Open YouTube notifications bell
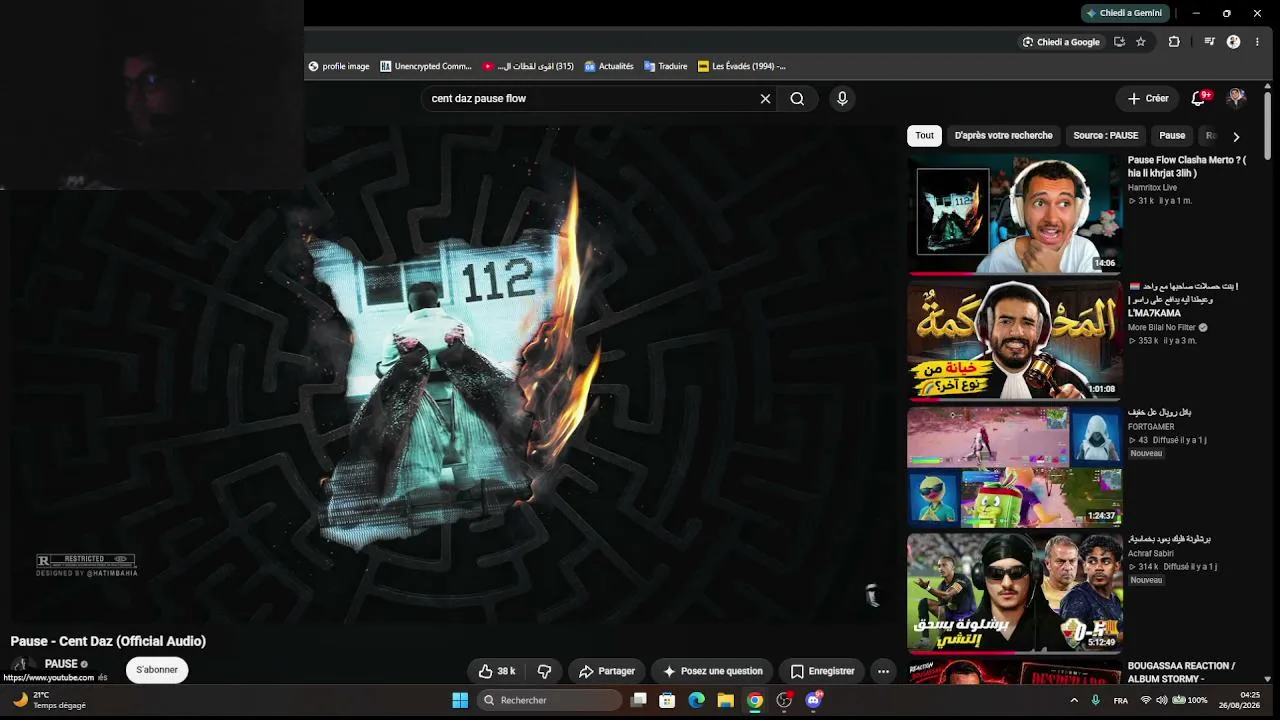 pos(1199,98)
